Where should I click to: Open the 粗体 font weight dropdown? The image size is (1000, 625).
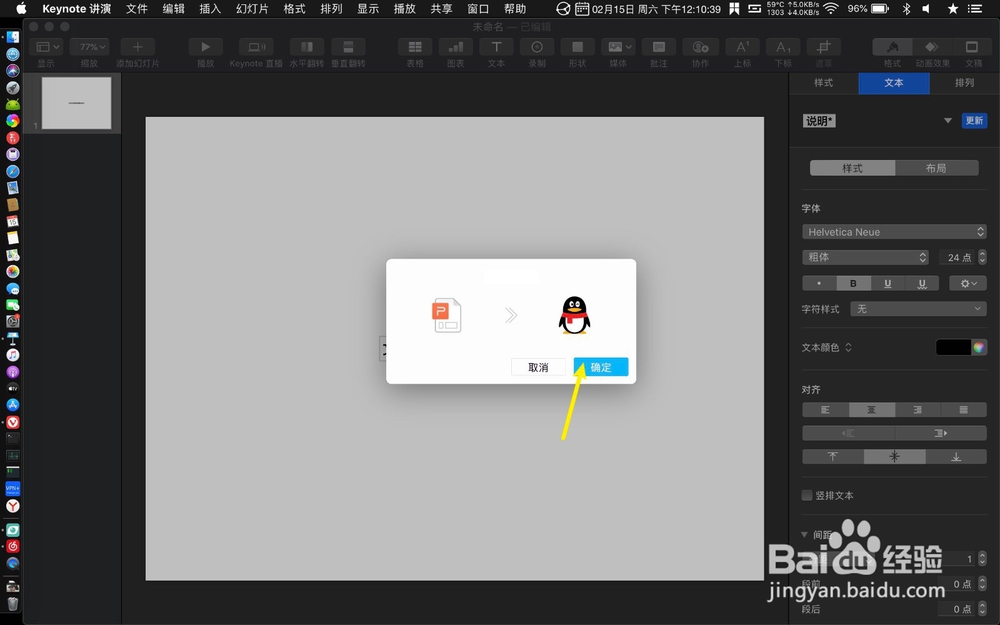coord(865,257)
